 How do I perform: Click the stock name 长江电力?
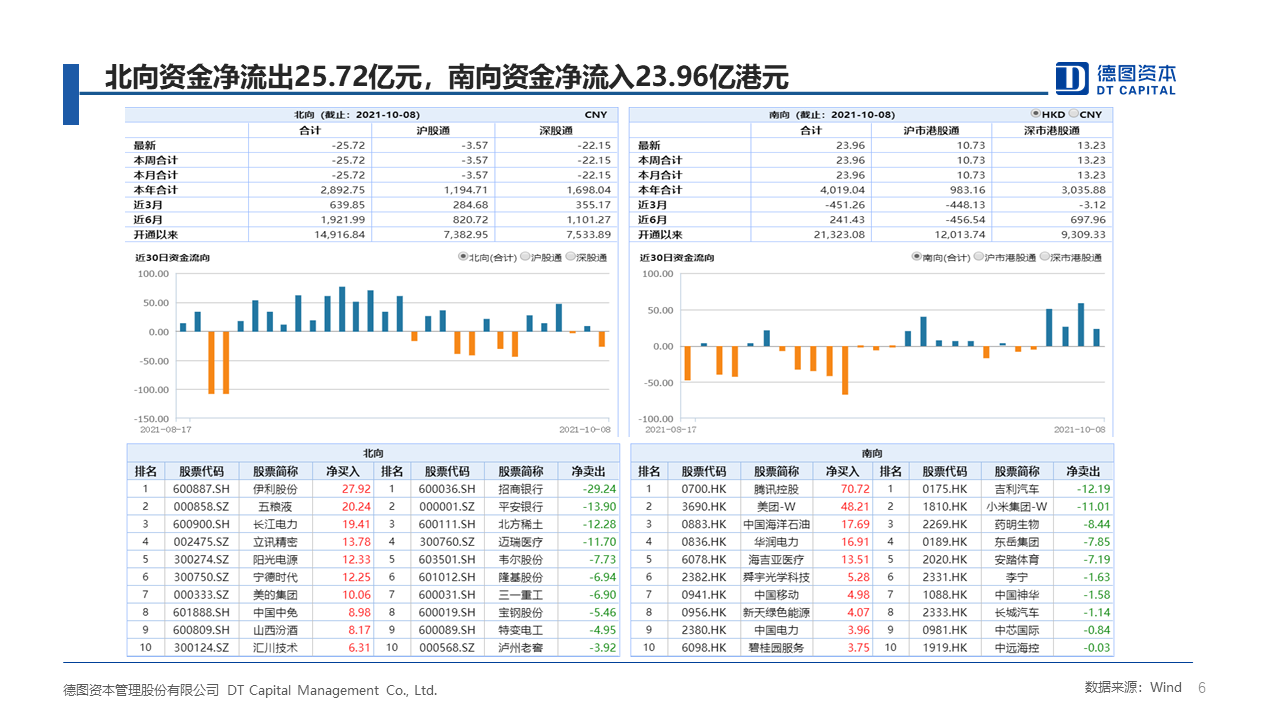point(275,524)
